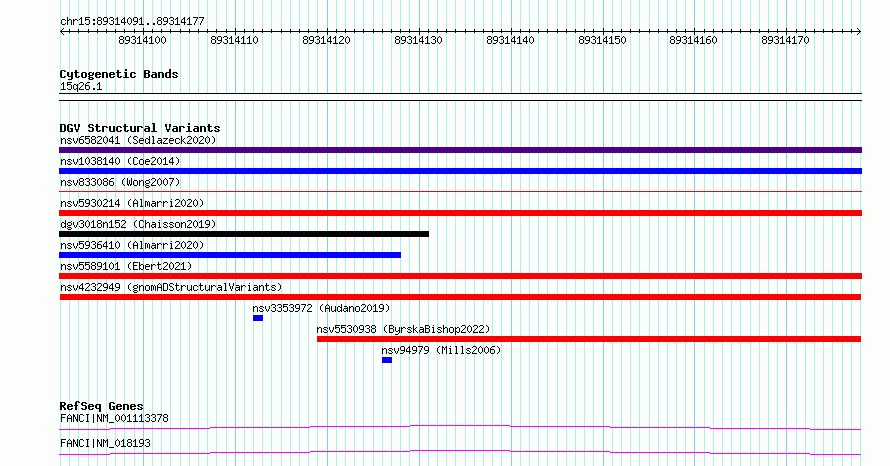
Task: Click ruler position 89314170
Action: tap(786, 40)
